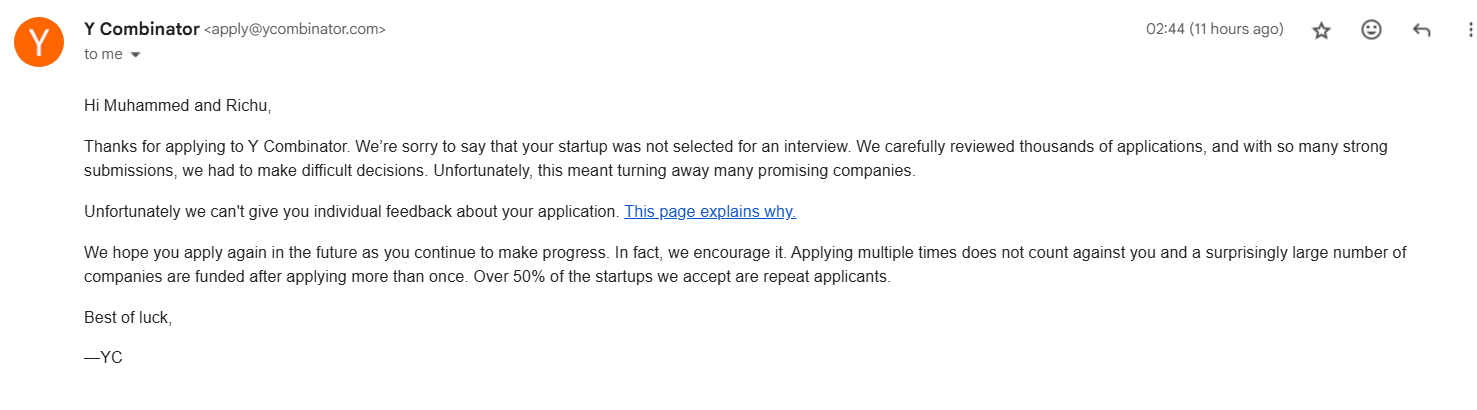Star this Y Combinator email
This screenshot has height=410, width=1477.
[x=1321, y=31]
